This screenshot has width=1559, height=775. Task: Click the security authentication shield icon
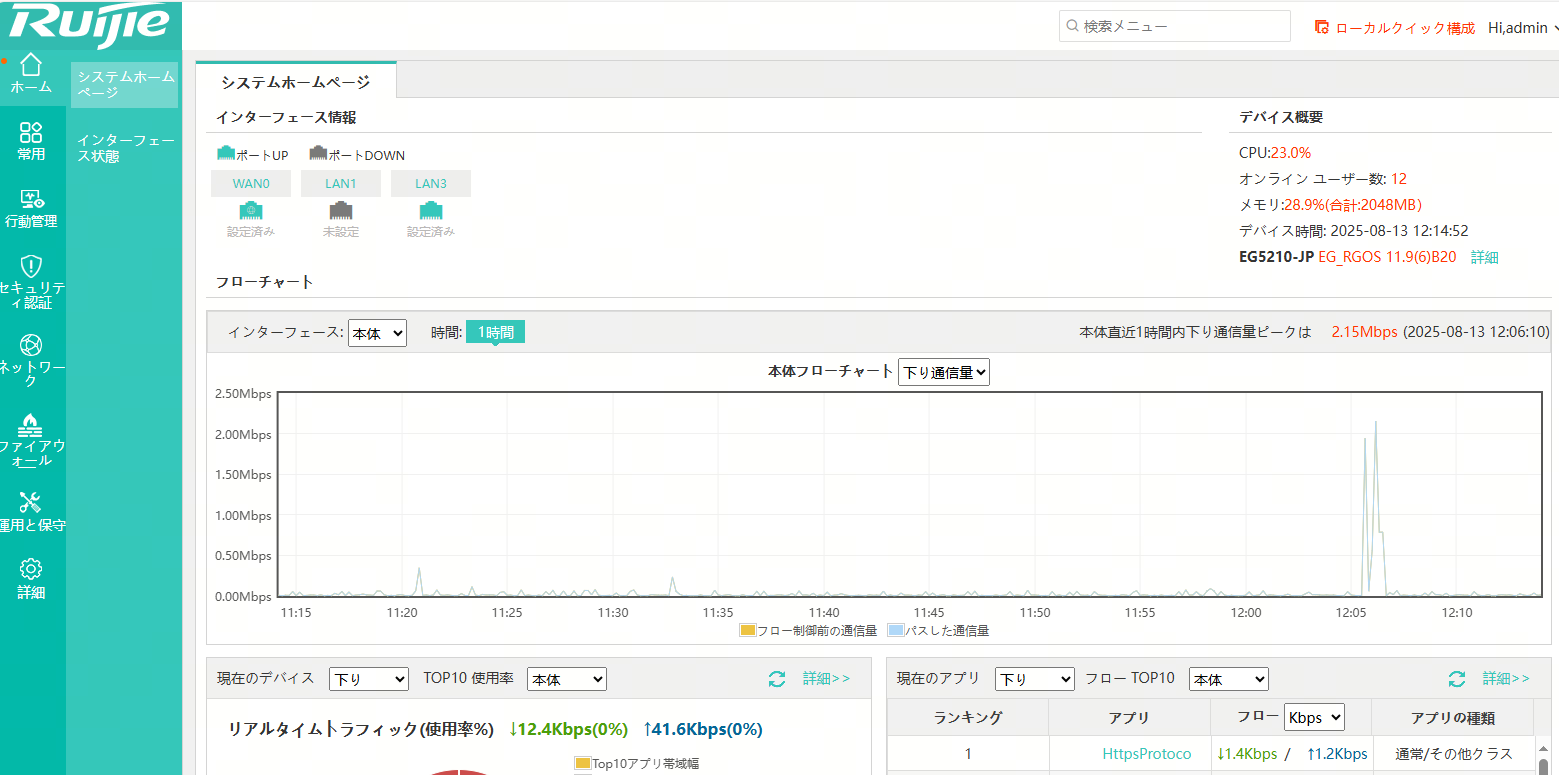tap(31, 266)
